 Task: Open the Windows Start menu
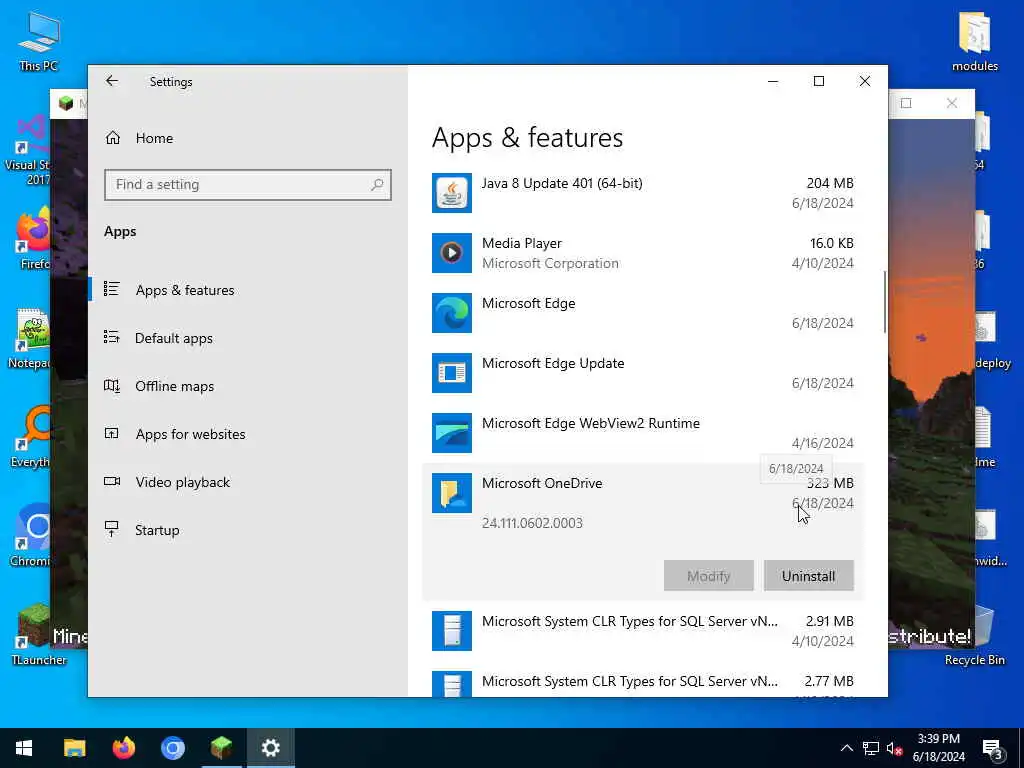[24, 748]
